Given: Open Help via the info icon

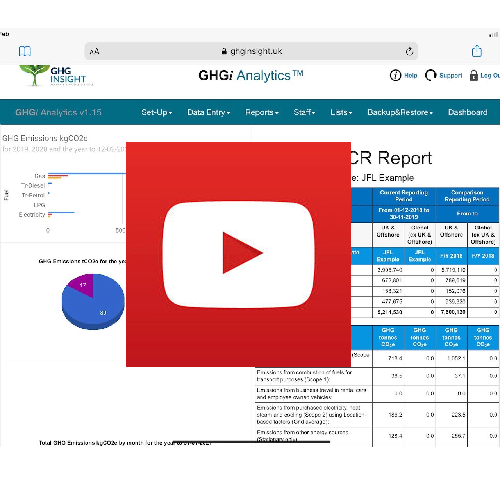Looking at the screenshot, I should 395,75.
